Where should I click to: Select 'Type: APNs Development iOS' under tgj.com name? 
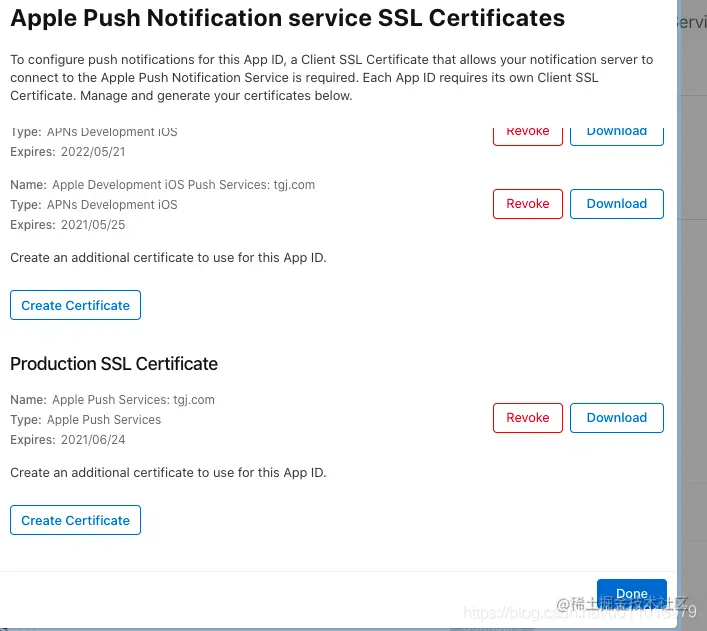tap(94, 205)
